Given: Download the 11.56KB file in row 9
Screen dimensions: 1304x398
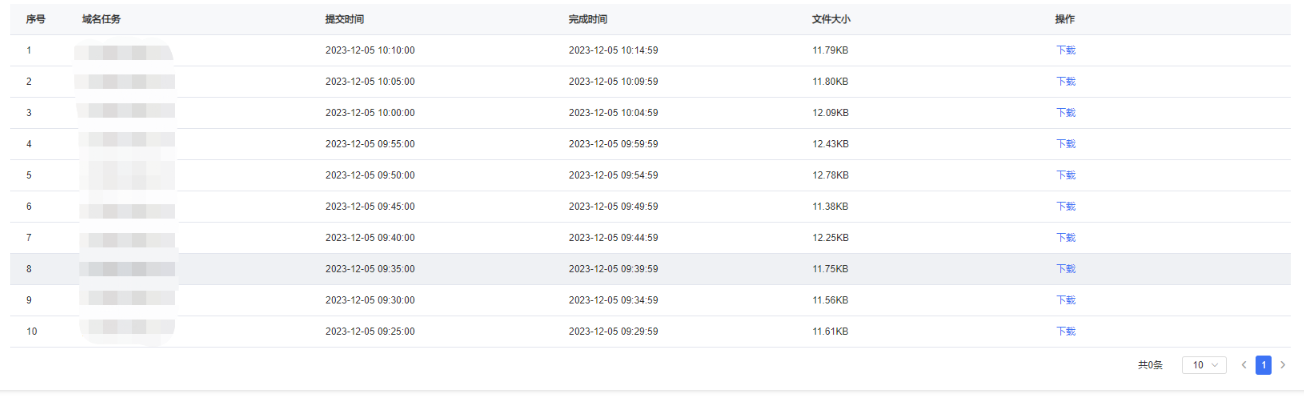Looking at the screenshot, I should click(x=1065, y=299).
